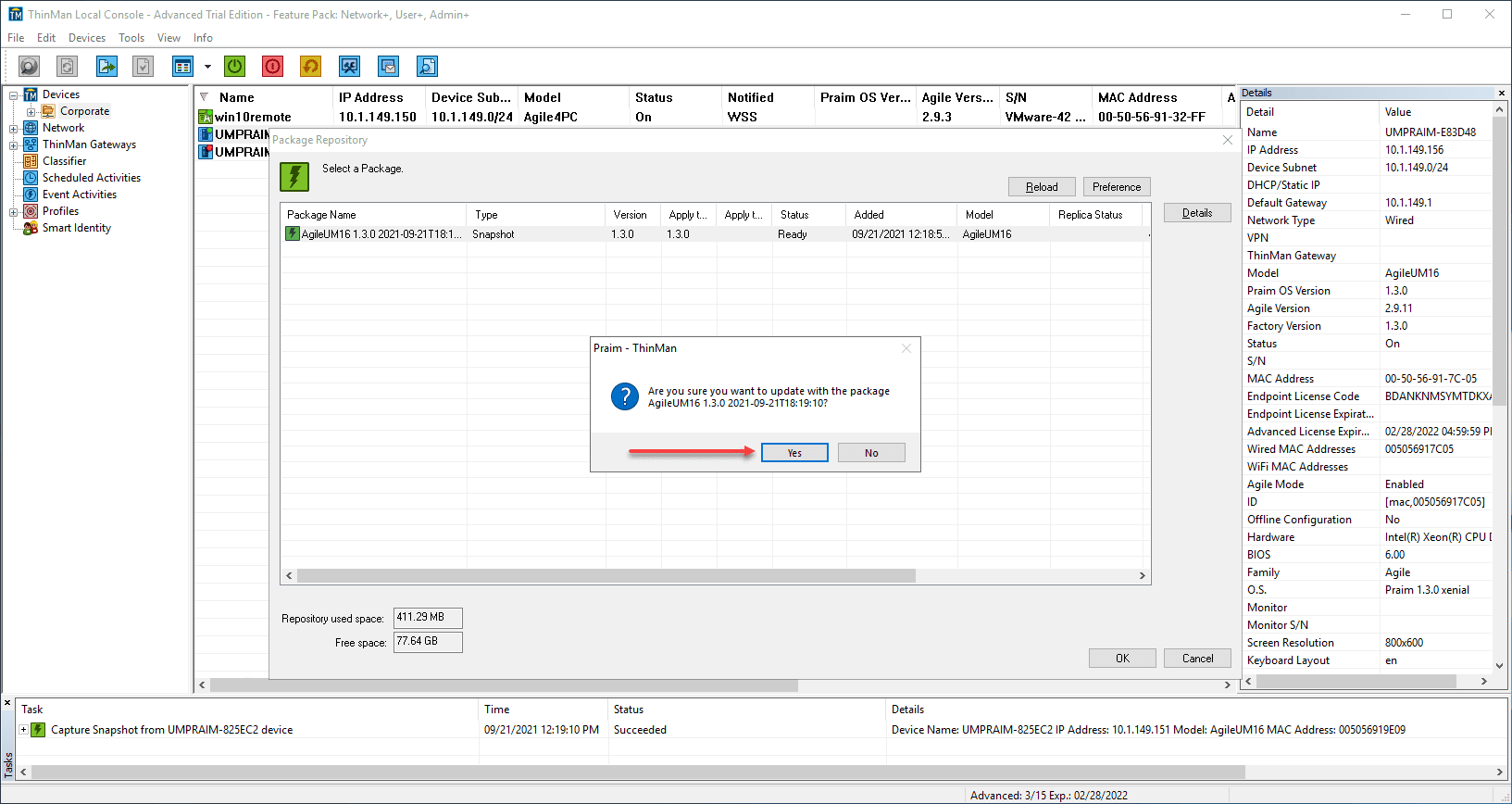The image size is (1512, 804).
Task: Click the filter funnel beside Name column
Action: 204,97
